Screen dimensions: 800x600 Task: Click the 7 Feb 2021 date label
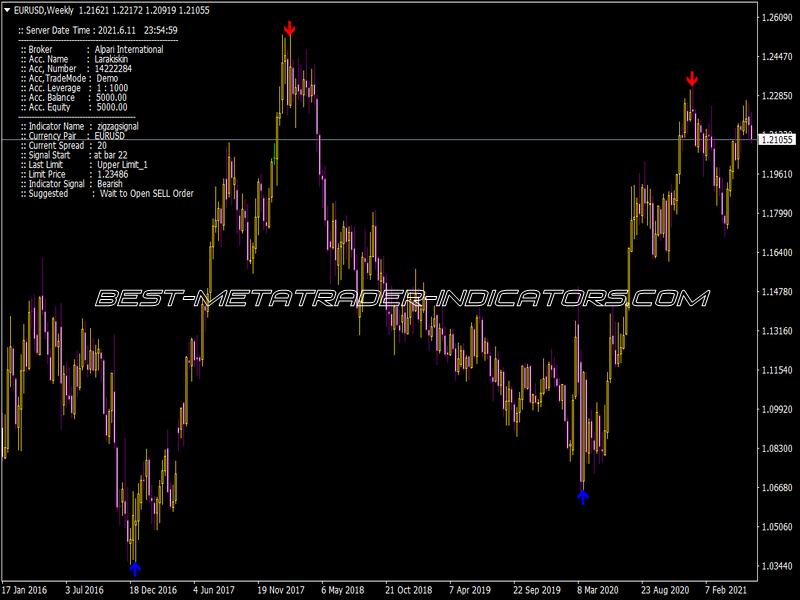pyautogui.click(x=726, y=590)
